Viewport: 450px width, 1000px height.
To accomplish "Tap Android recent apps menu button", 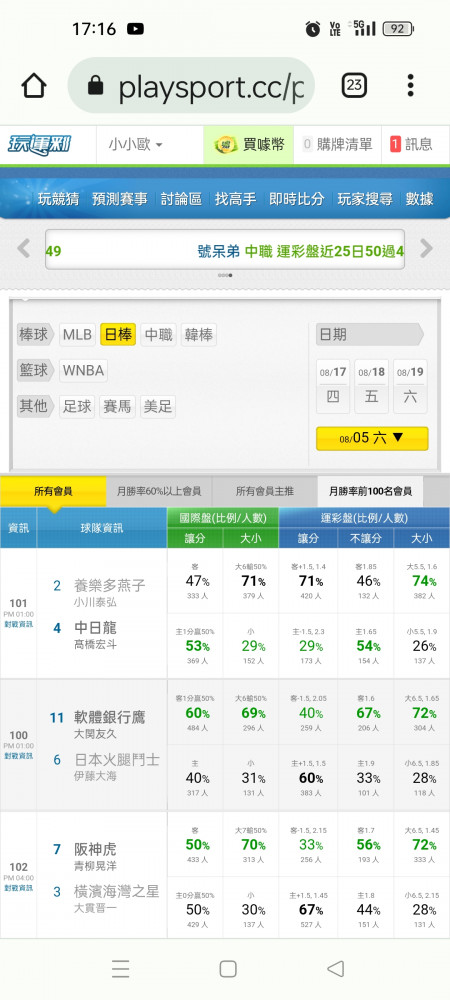I will click(x=120, y=969).
